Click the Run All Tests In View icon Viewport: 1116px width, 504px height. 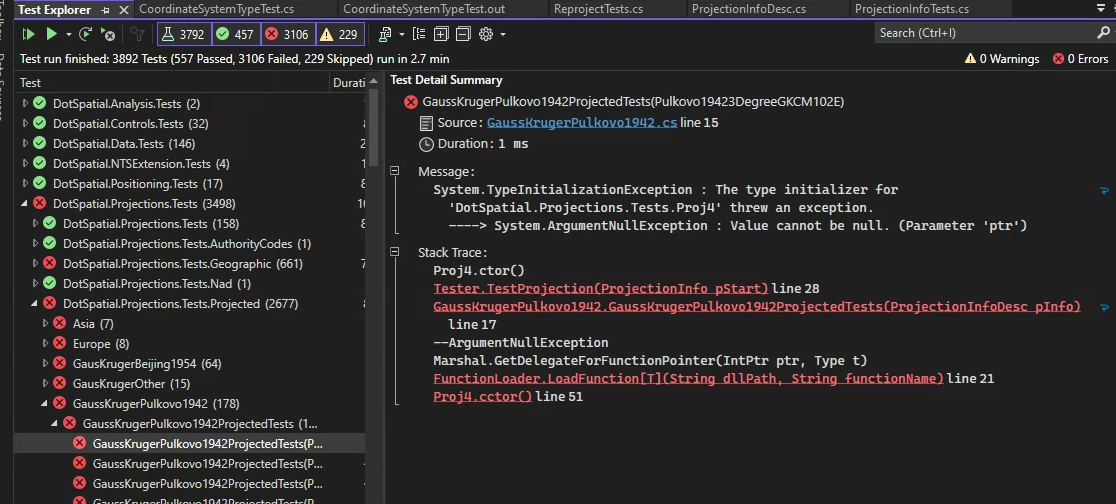(28, 33)
